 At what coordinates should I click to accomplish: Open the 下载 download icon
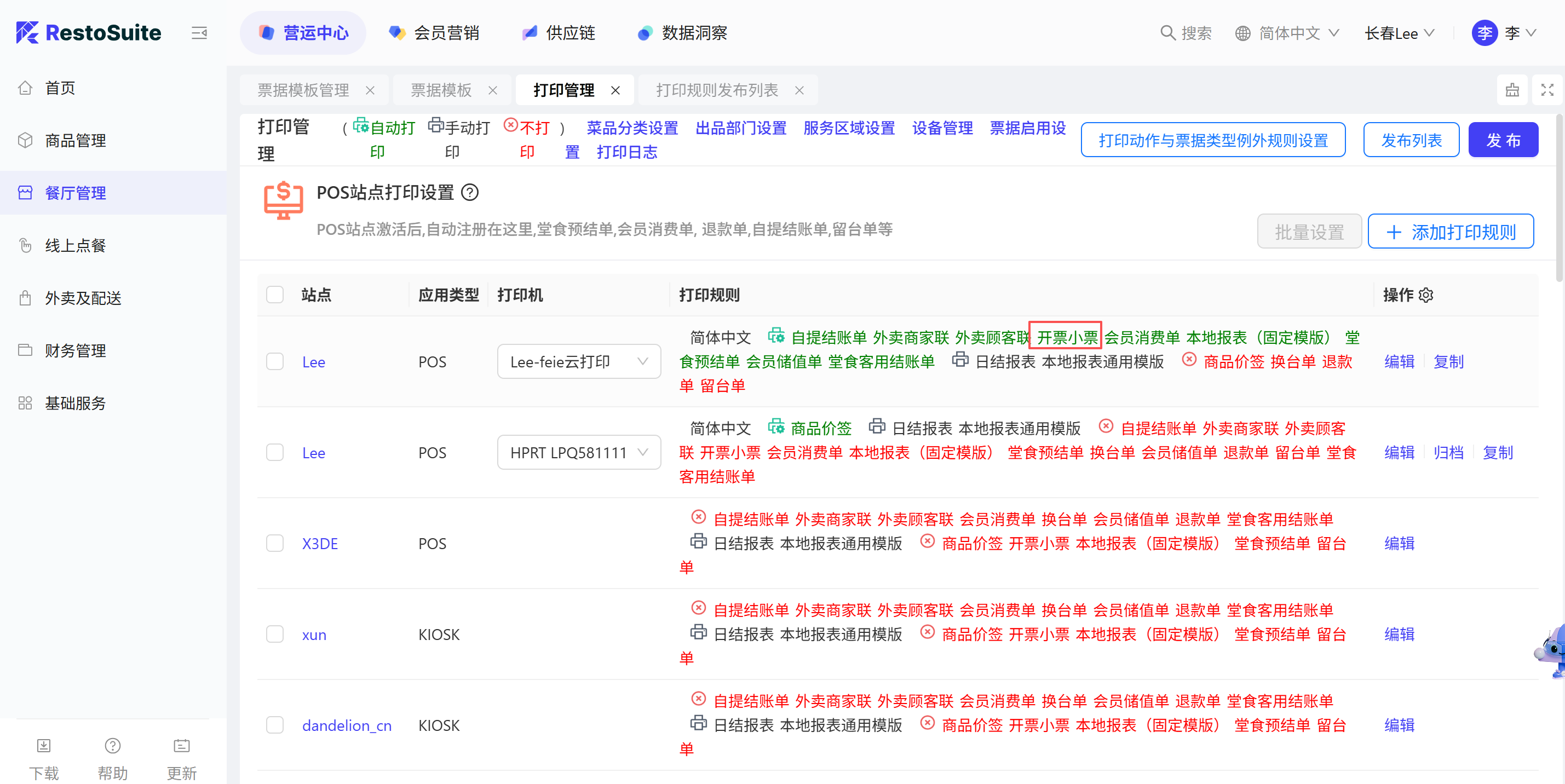[x=44, y=746]
